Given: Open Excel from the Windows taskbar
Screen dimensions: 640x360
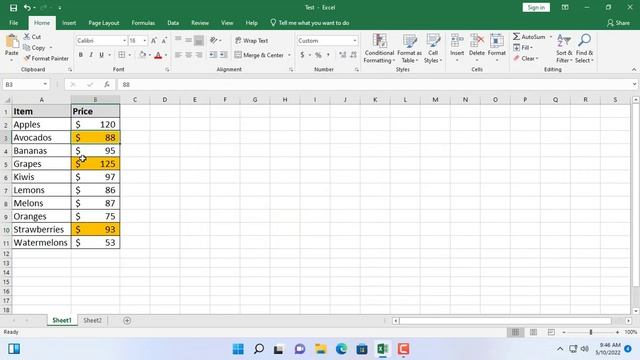Looking at the screenshot, I should [382, 349].
